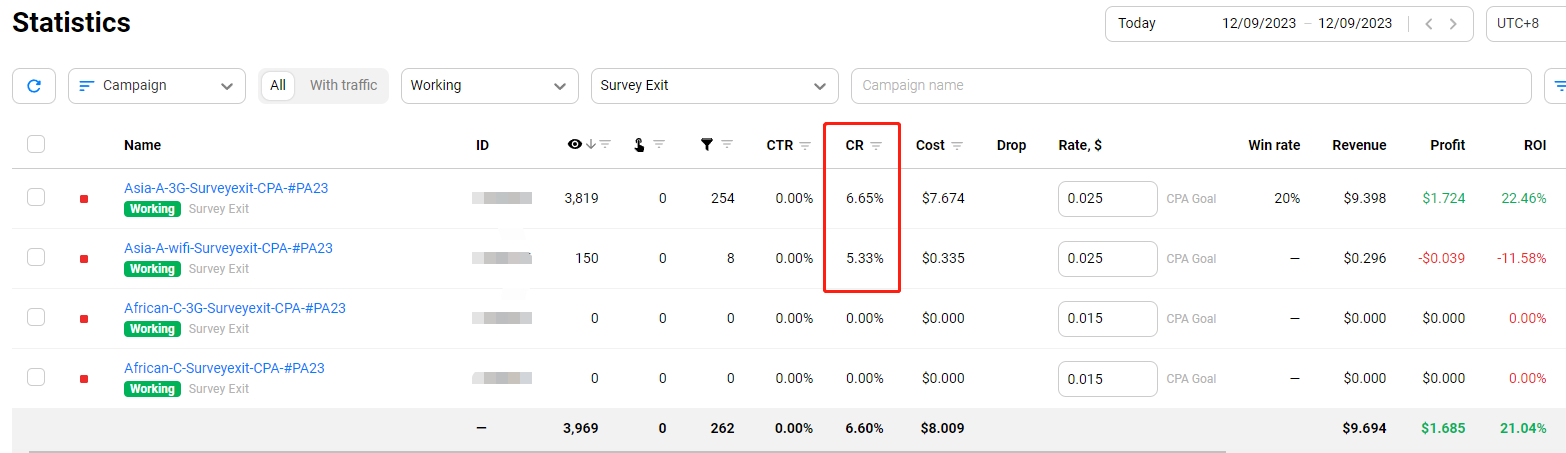Go to next date range arrow
This screenshot has height=453, width=1566.
pyautogui.click(x=1454, y=24)
